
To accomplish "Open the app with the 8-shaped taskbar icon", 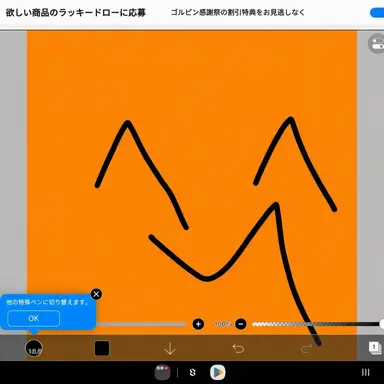I will coord(192,372).
